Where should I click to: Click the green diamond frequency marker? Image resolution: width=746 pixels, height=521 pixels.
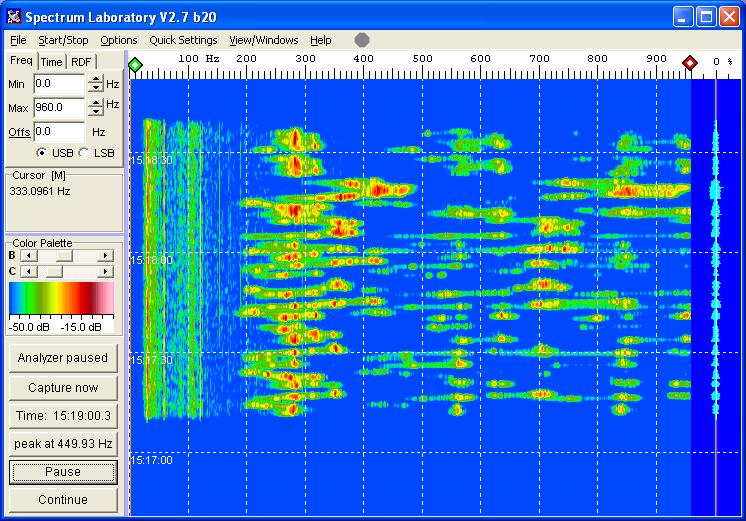[x=136, y=64]
